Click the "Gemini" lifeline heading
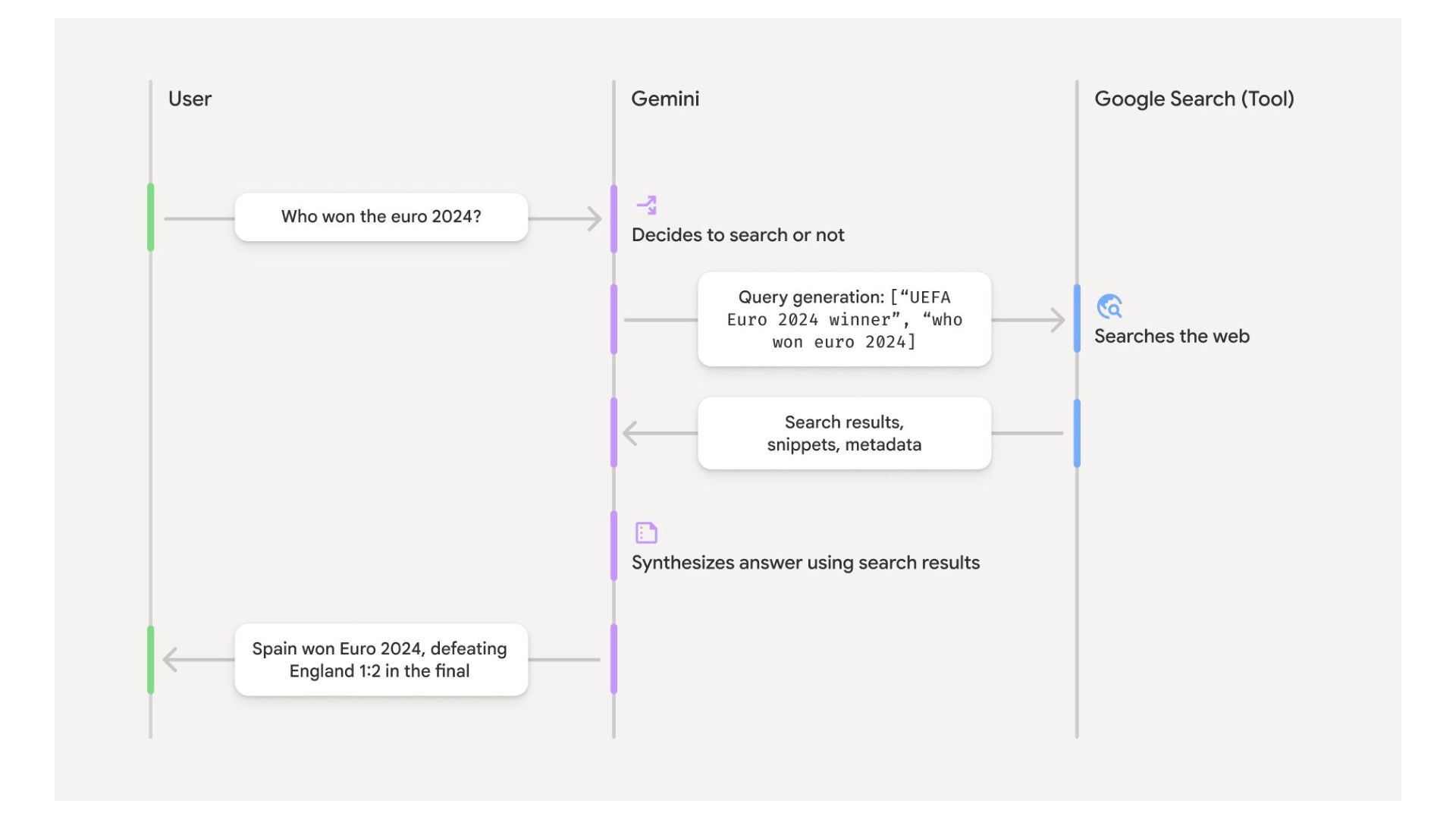Viewport: 1456px width, 819px height. tap(665, 99)
